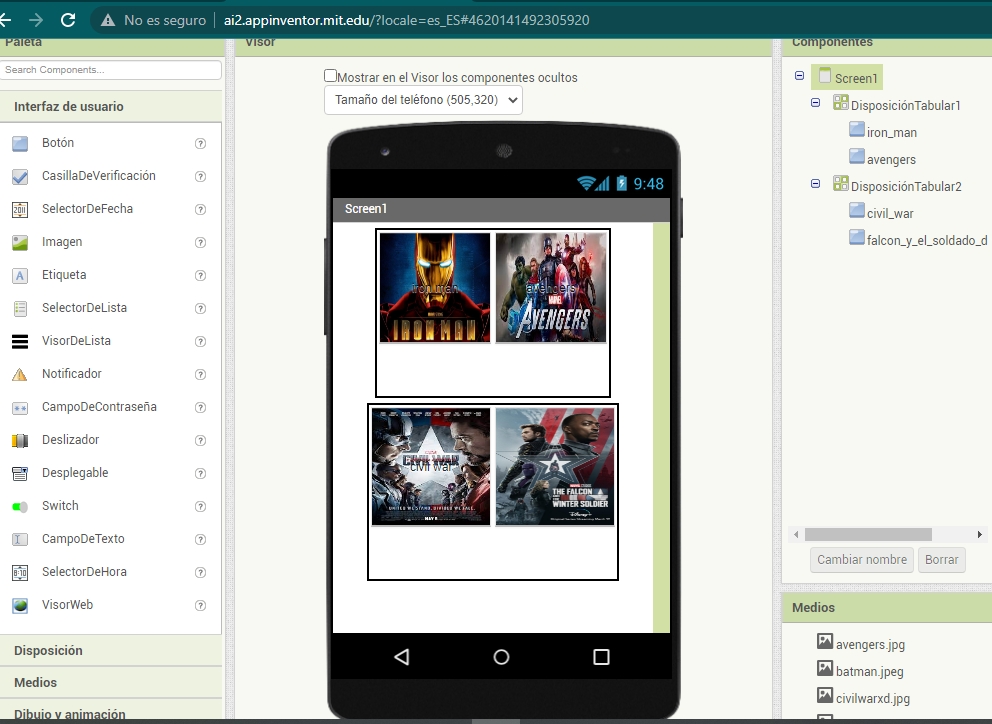Click the browser address bar URL
Viewport: 992px width, 724px height.
coord(407,20)
